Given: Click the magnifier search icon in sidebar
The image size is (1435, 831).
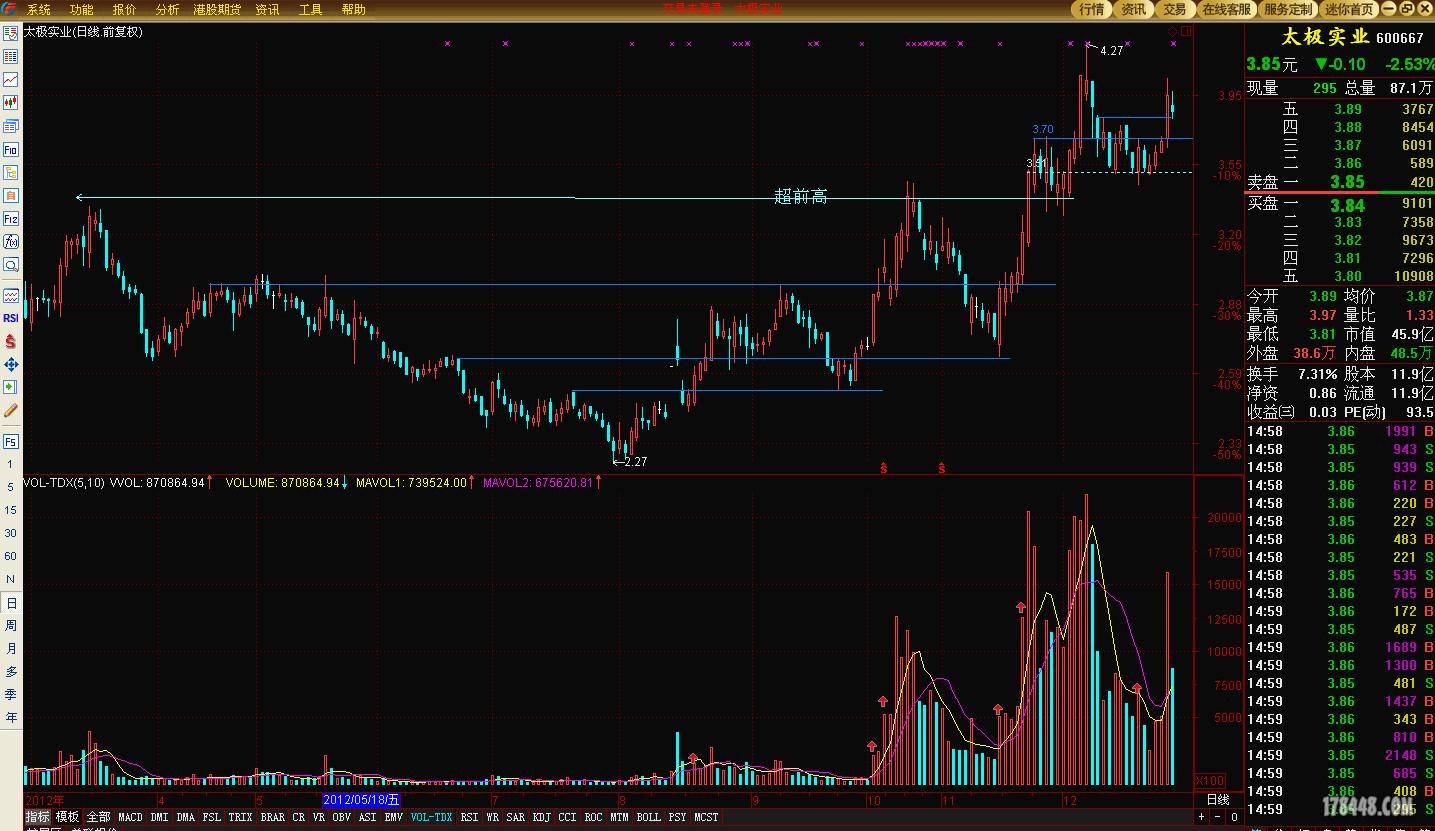Looking at the screenshot, I should point(11,265).
